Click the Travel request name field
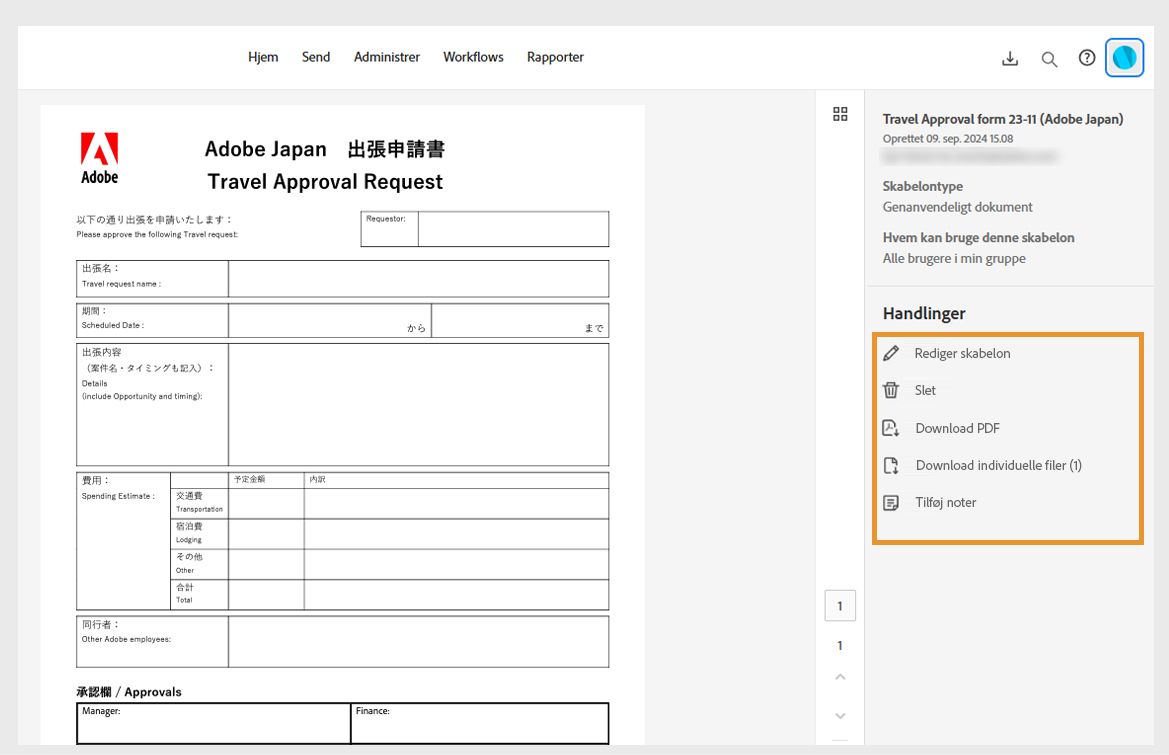 tap(418, 279)
